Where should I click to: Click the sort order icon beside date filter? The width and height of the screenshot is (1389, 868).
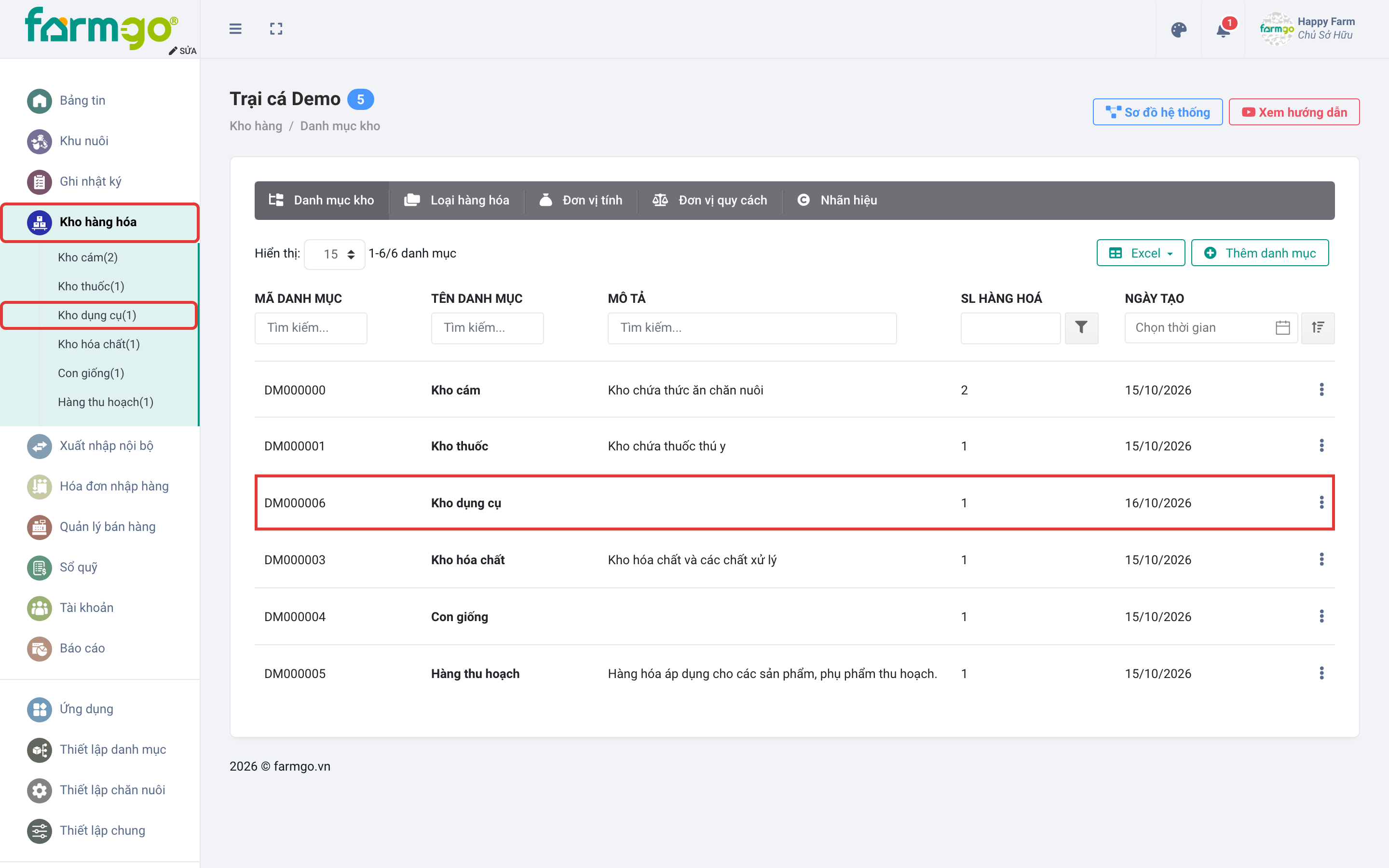tap(1318, 328)
